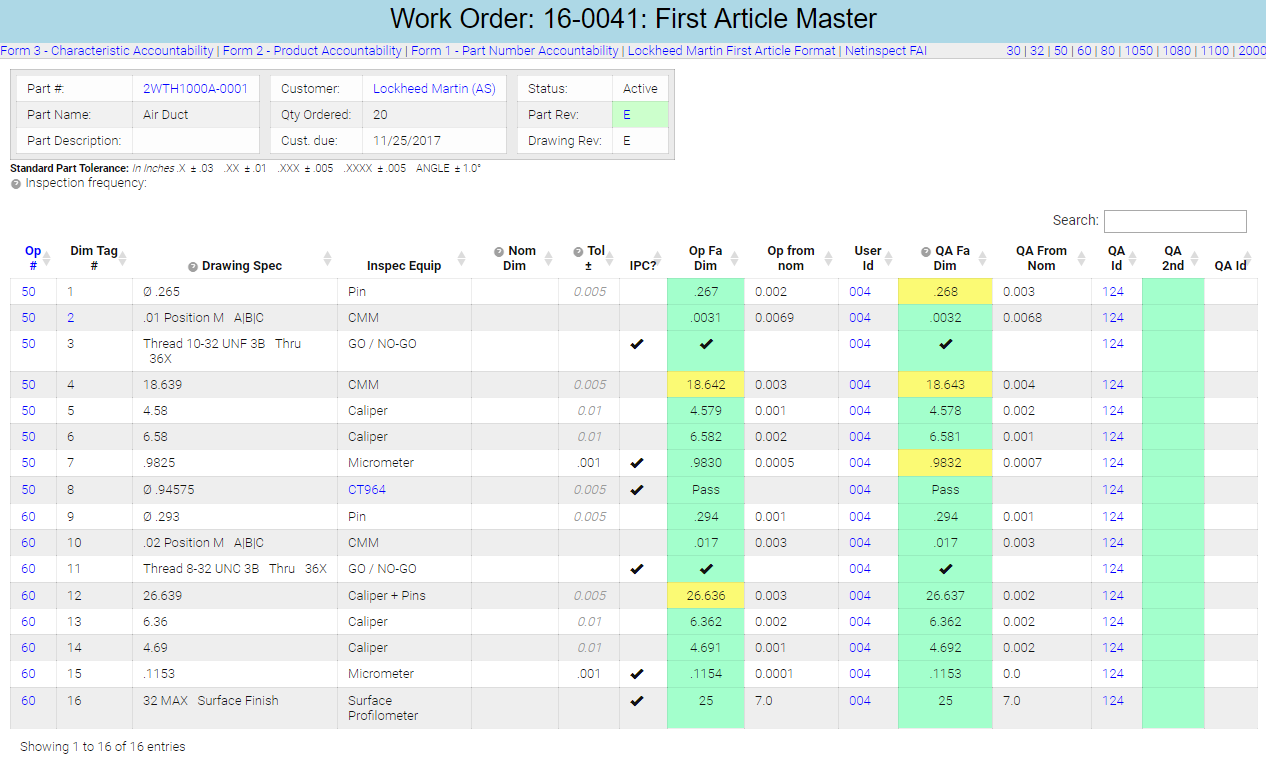Click help icon beside Nom Dim header

[x=499, y=252]
